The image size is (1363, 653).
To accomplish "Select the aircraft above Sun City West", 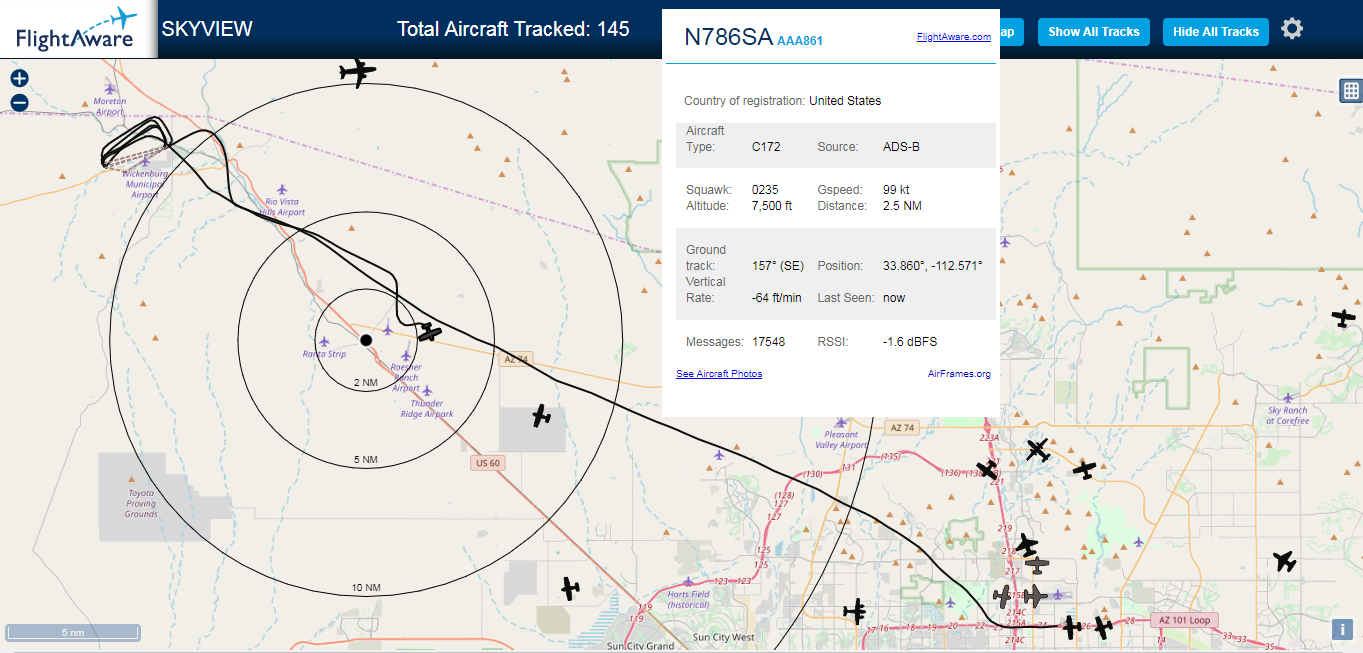I will tap(855, 610).
